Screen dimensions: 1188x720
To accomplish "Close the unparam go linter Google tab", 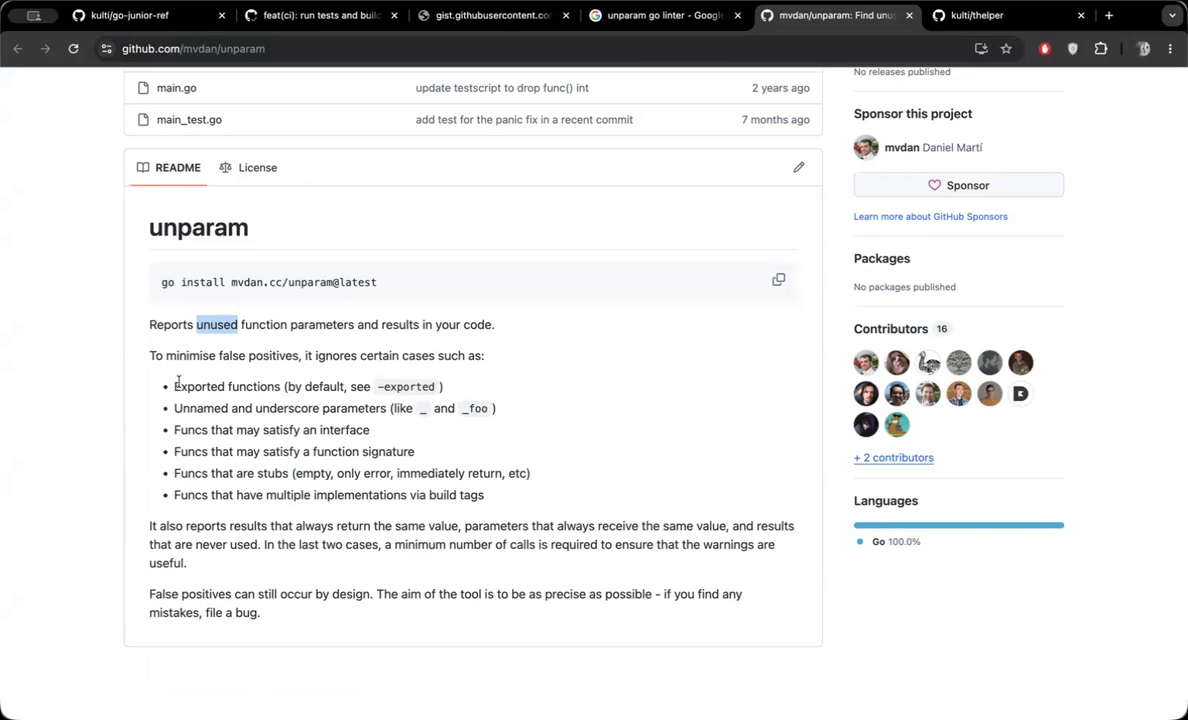I will point(738,15).
